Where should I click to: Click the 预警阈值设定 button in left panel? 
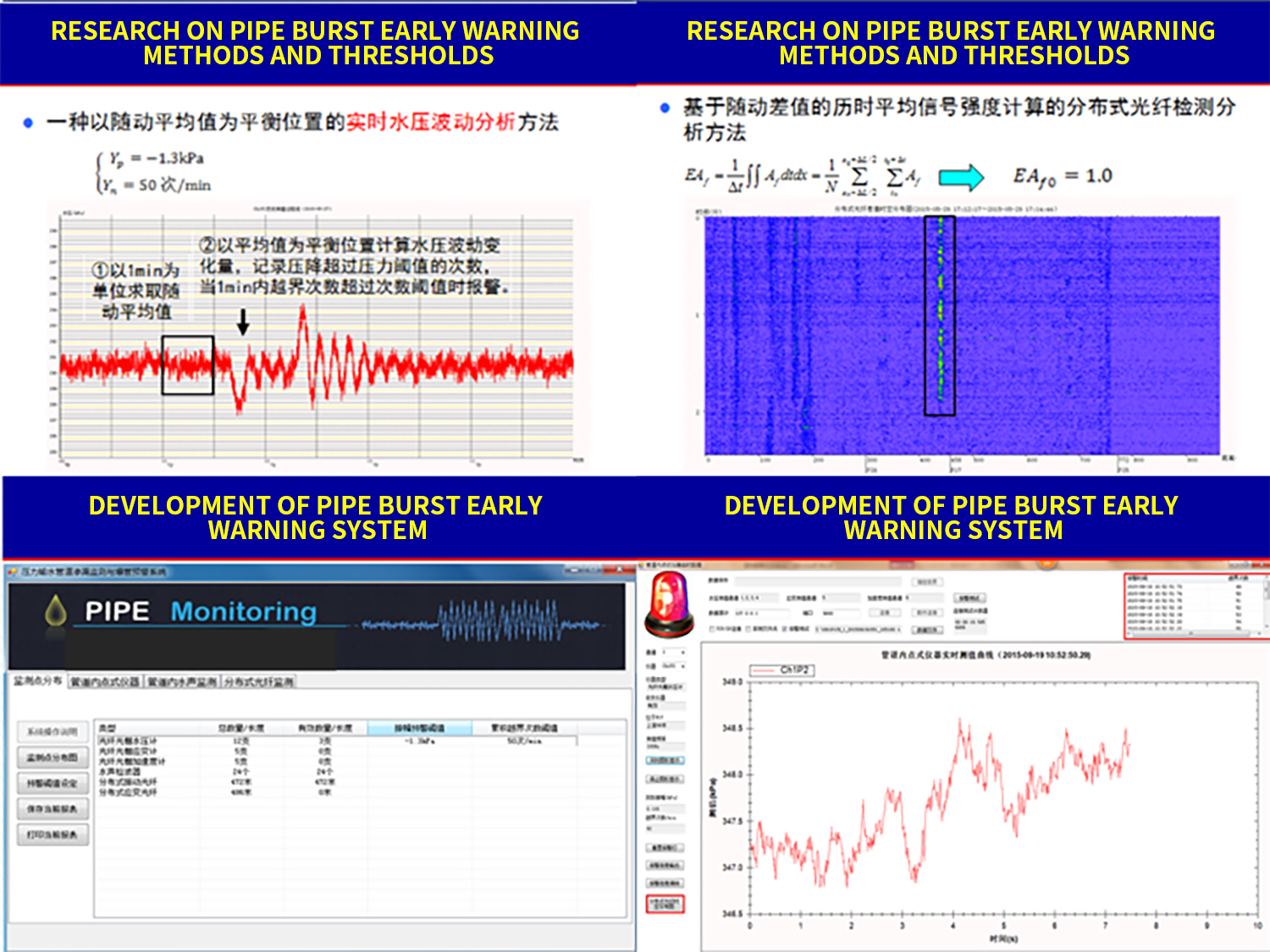pos(52,784)
